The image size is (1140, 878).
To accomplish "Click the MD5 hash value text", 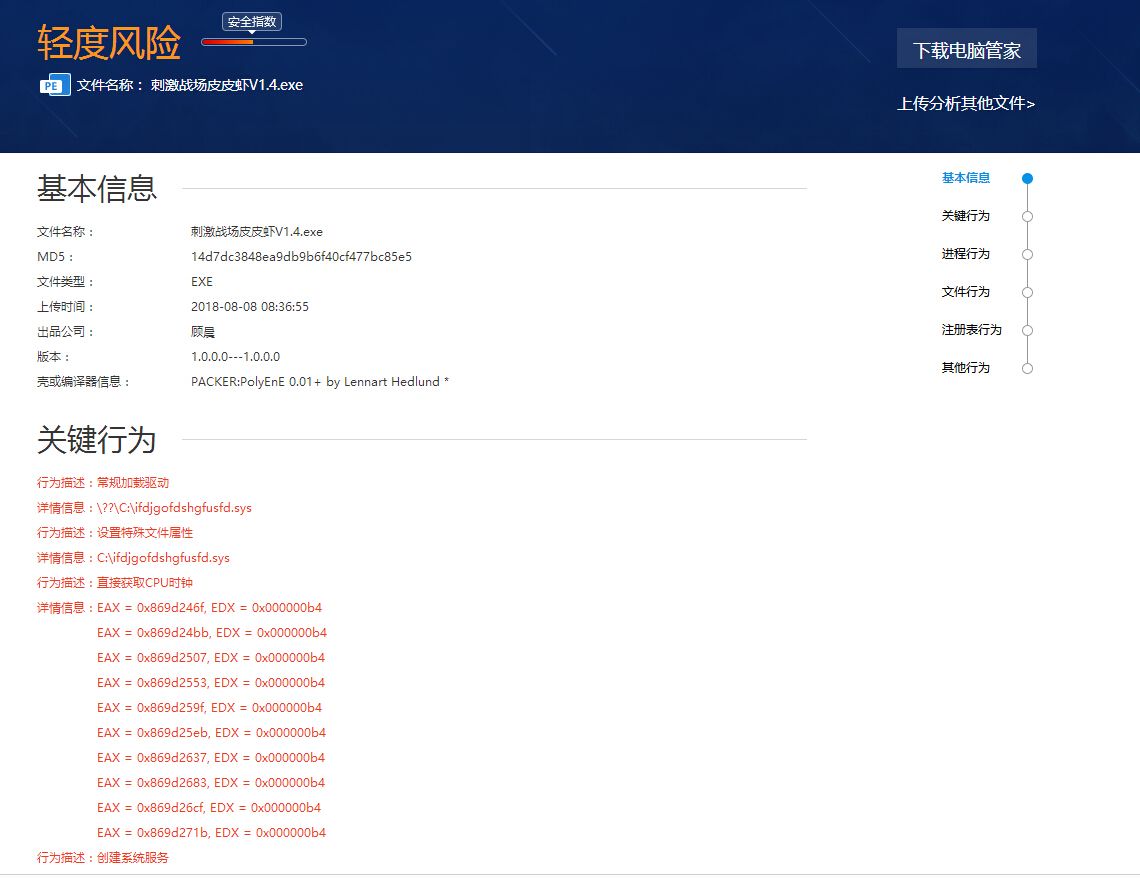I will pyautogui.click(x=301, y=257).
